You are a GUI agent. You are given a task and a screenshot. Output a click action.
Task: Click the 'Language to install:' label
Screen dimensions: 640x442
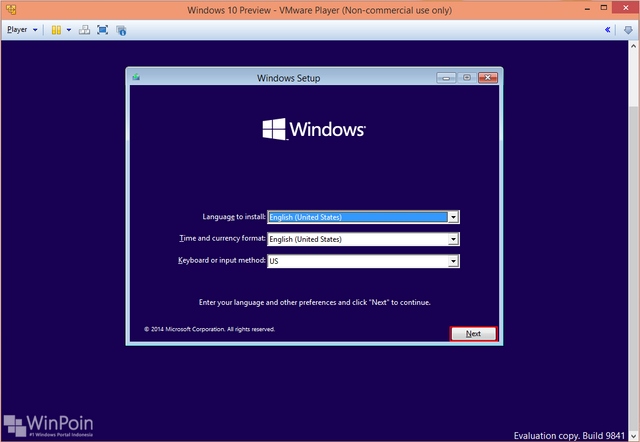point(234,217)
